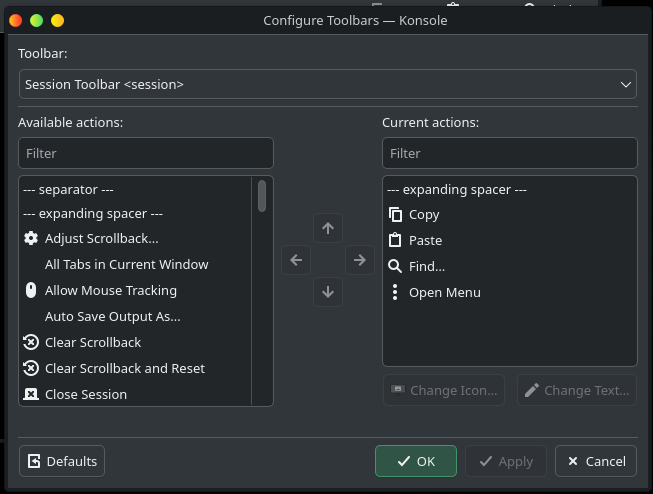Click the Find magnifier icon

pyautogui.click(x=395, y=266)
